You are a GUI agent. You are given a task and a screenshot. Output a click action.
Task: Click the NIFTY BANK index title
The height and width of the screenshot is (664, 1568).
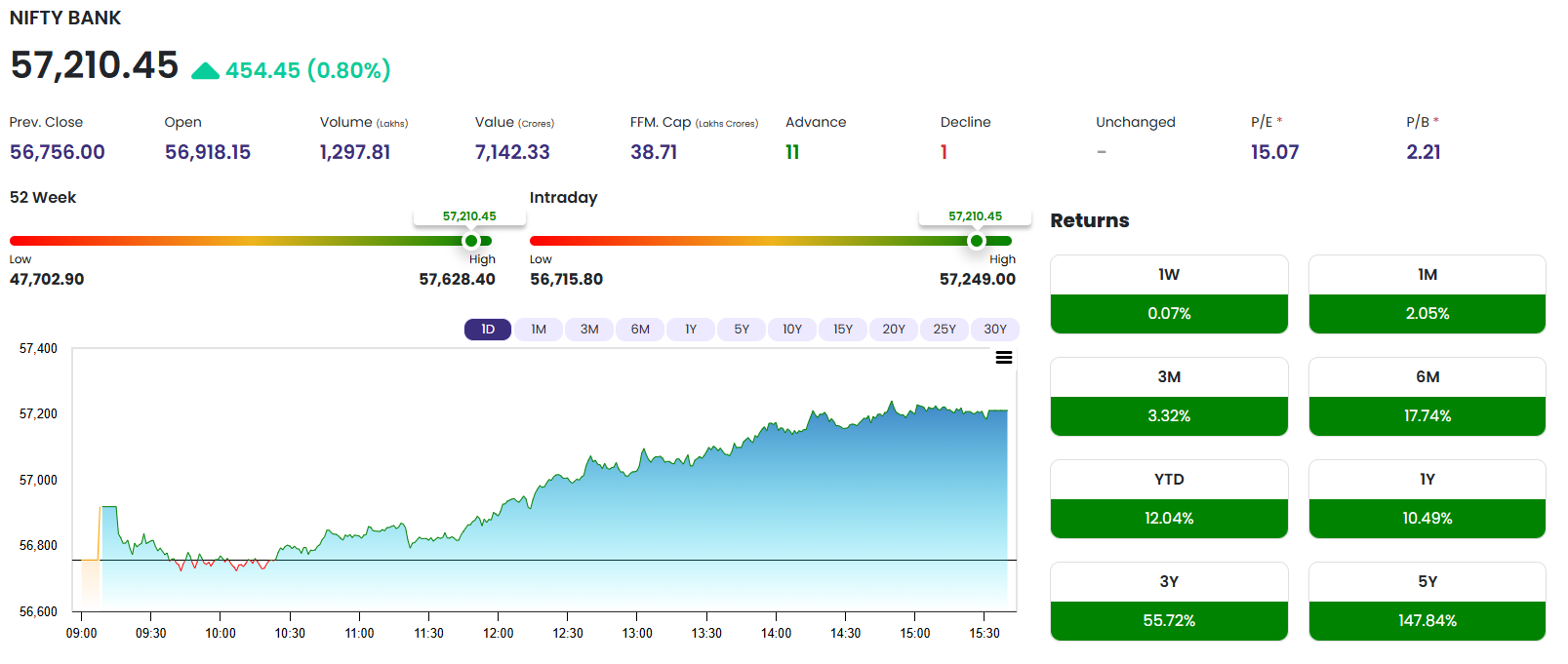pos(65,19)
